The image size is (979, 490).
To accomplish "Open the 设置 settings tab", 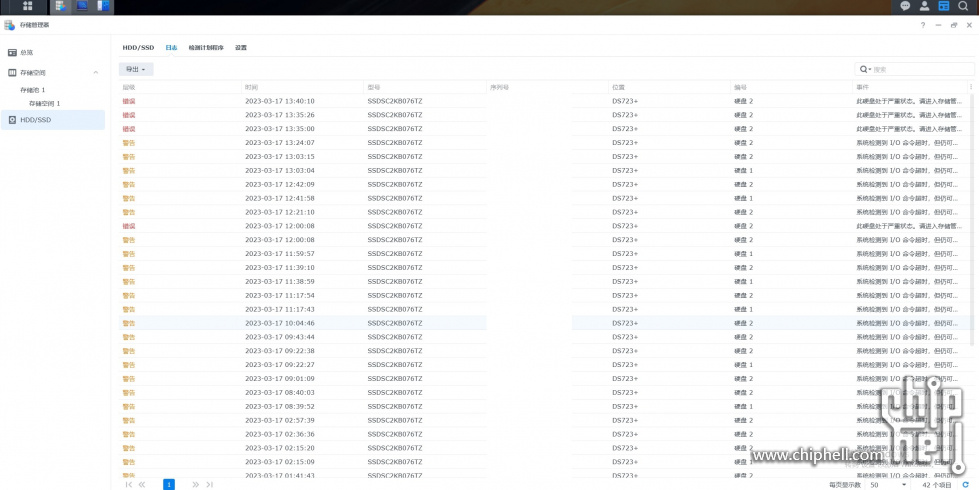I will pyautogui.click(x=241, y=47).
